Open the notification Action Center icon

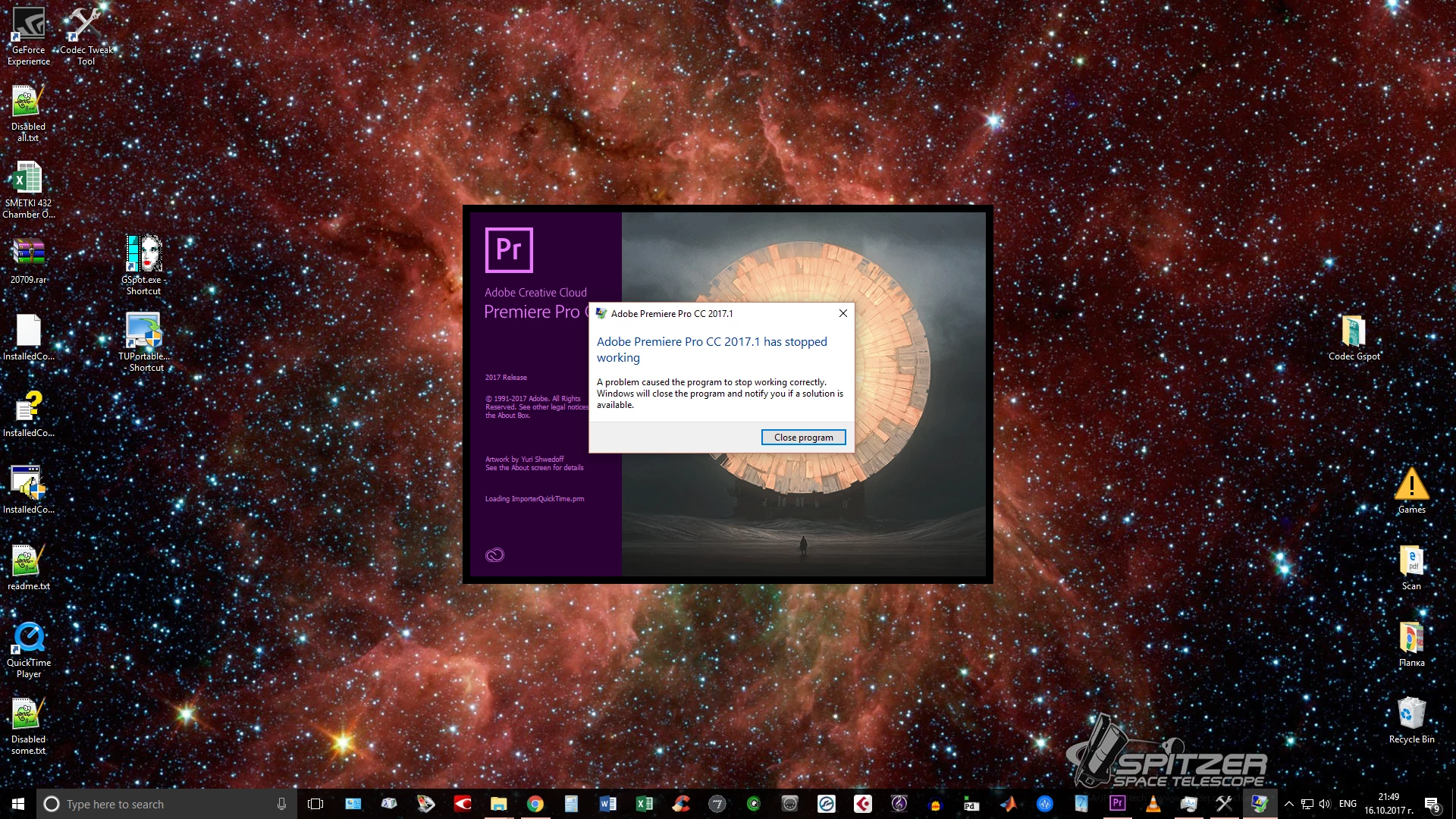1432,804
